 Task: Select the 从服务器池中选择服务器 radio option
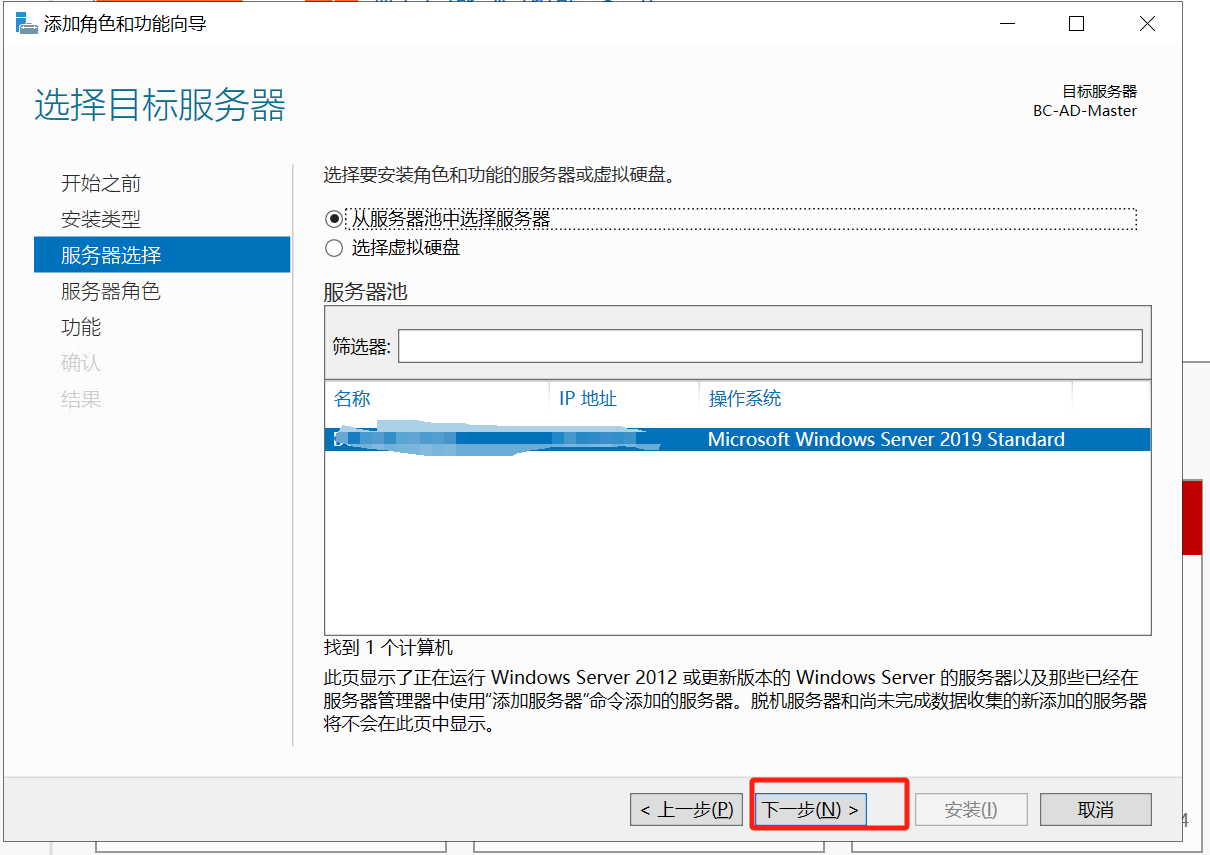pos(334,218)
